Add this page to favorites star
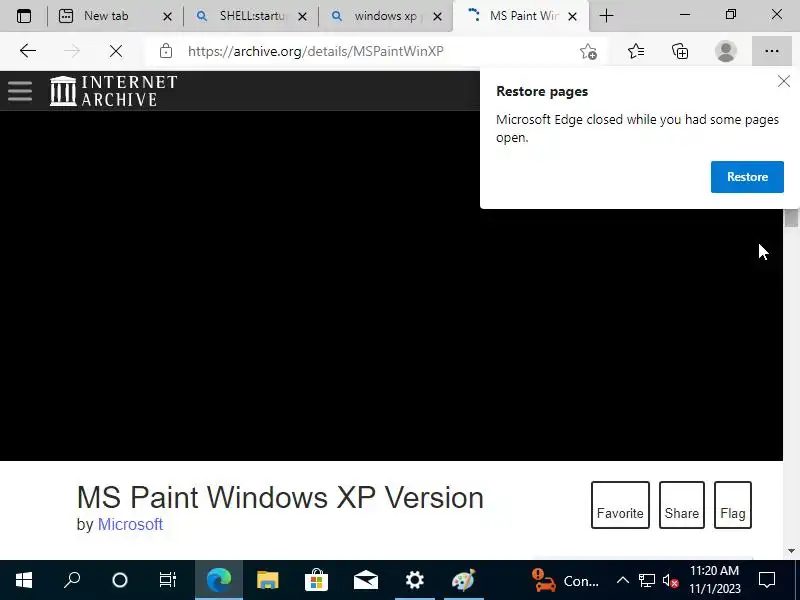 tap(588, 52)
